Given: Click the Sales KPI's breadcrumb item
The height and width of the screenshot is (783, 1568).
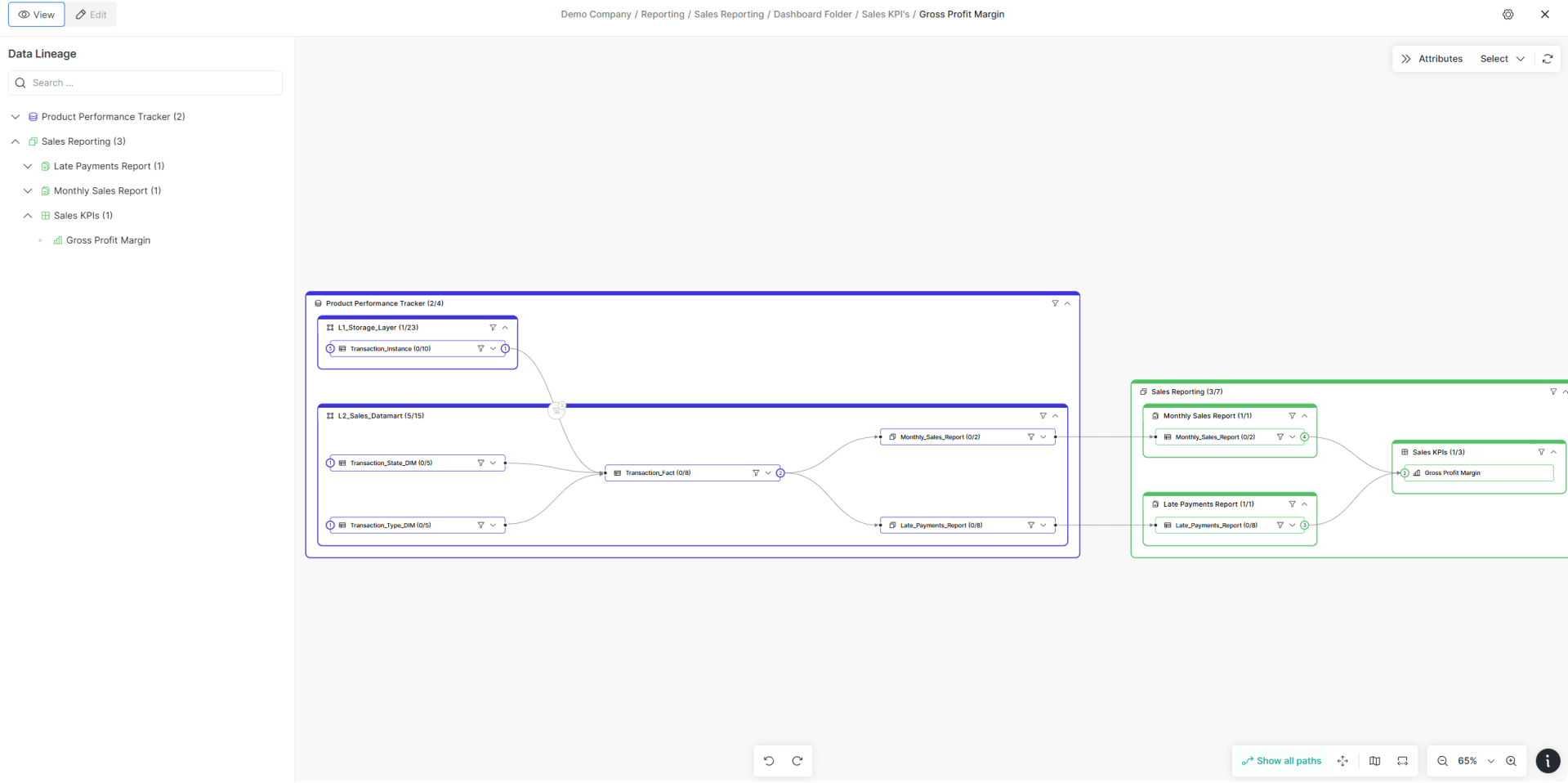Looking at the screenshot, I should pos(886,14).
